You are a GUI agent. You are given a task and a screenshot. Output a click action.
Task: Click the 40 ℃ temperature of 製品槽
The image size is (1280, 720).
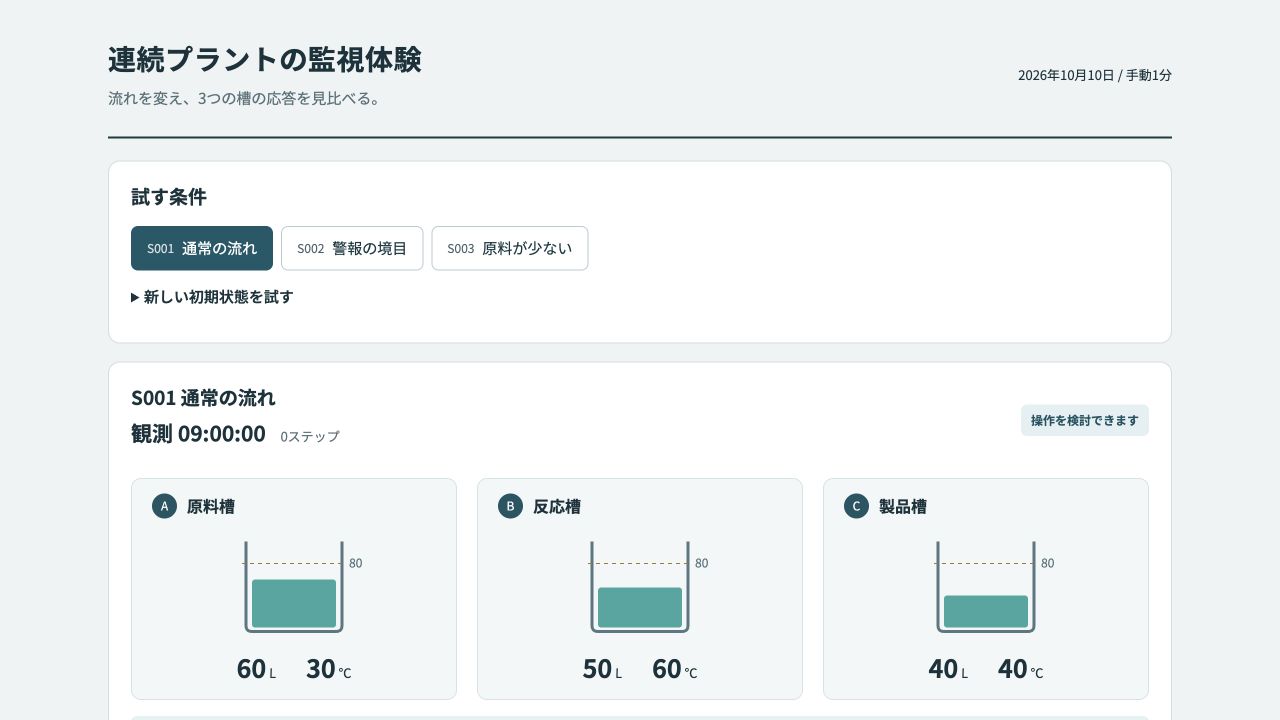[x=1021, y=669]
